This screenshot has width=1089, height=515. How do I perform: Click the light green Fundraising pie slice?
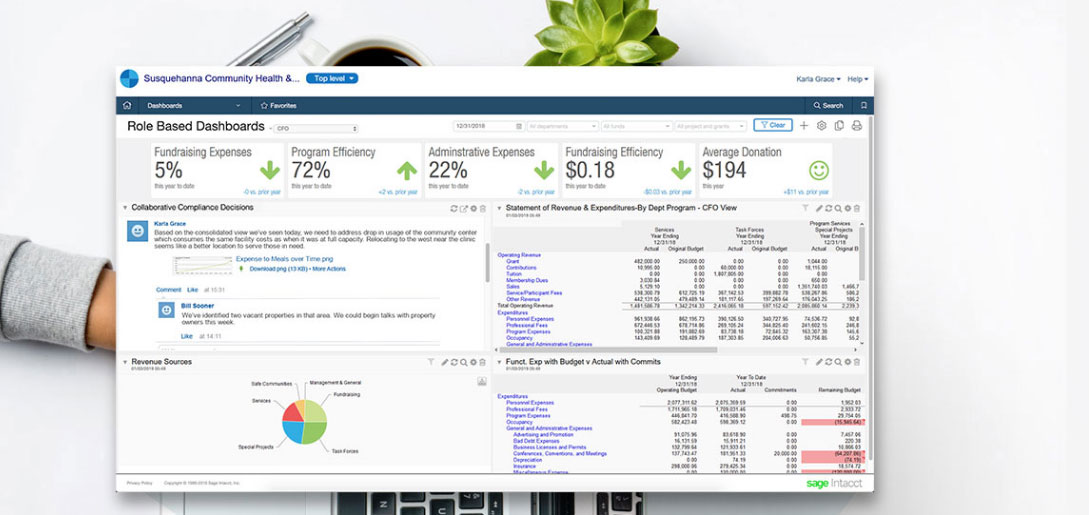315,412
